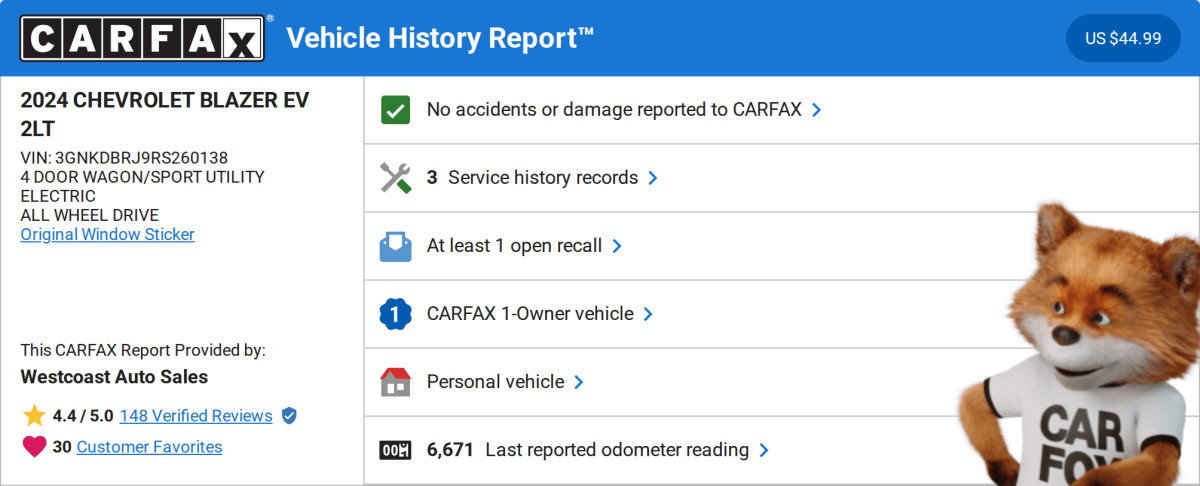Open the Original Window Sticker link

[108, 234]
